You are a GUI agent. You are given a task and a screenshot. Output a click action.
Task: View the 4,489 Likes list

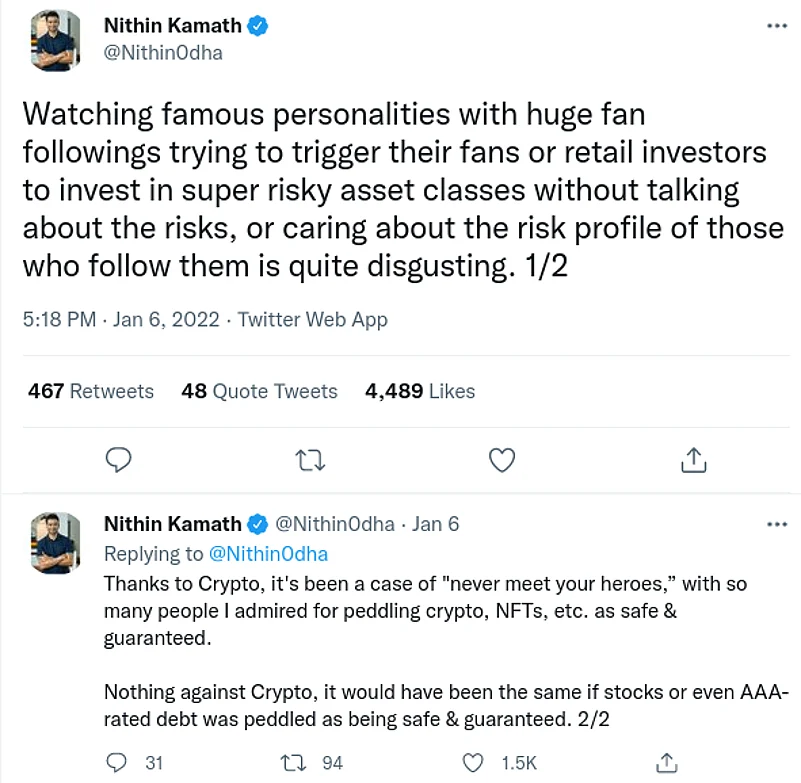420,391
